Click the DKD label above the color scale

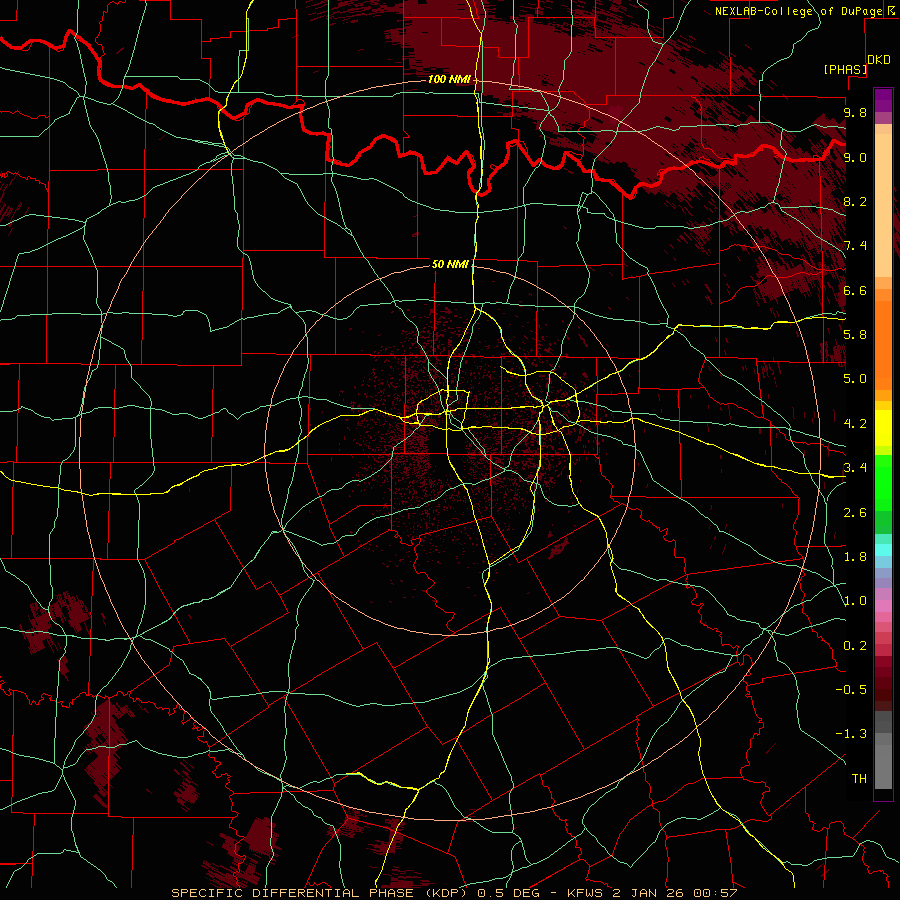(x=879, y=60)
